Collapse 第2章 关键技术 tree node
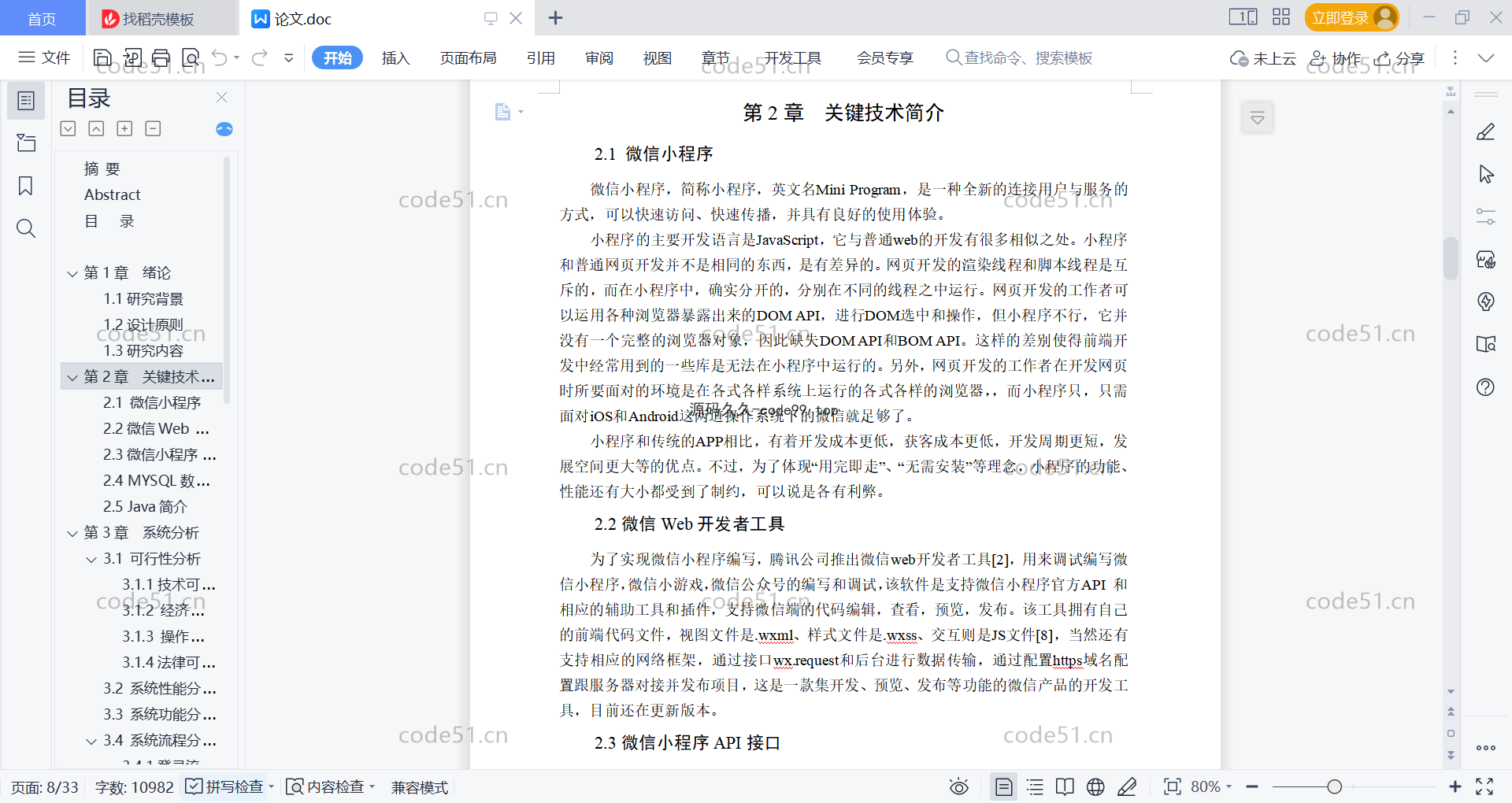Viewport: 1512px width, 803px height. click(x=72, y=377)
